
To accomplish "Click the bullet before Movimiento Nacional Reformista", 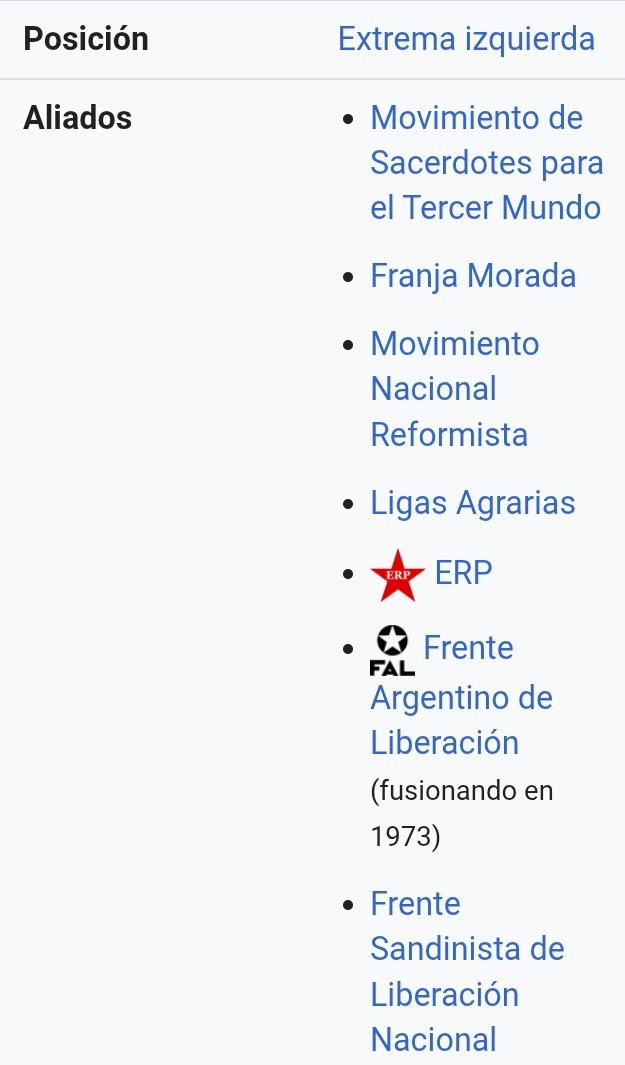I will pyautogui.click(x=348, y=345).
